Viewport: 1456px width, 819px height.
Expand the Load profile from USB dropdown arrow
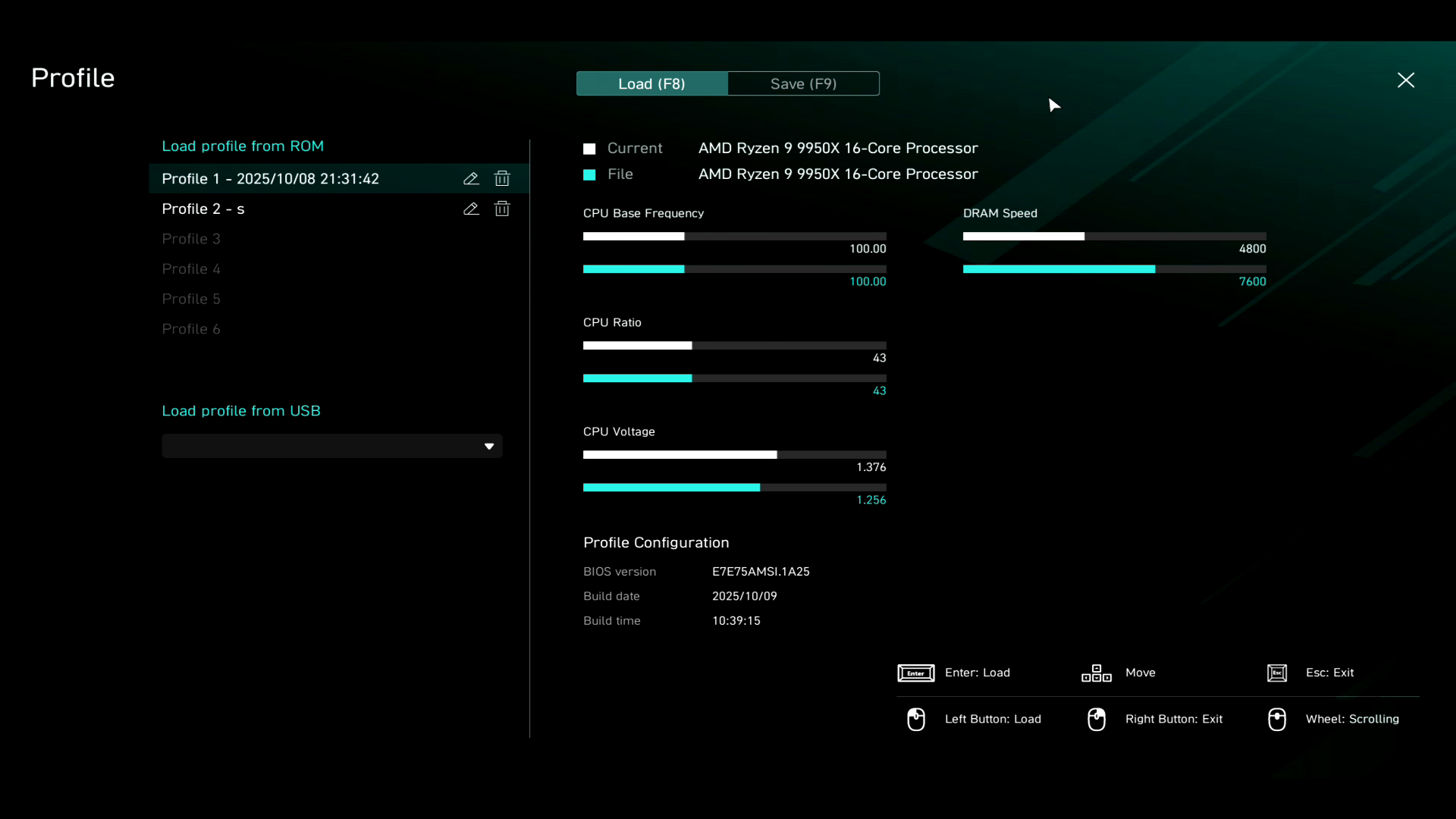coord(489,447)
